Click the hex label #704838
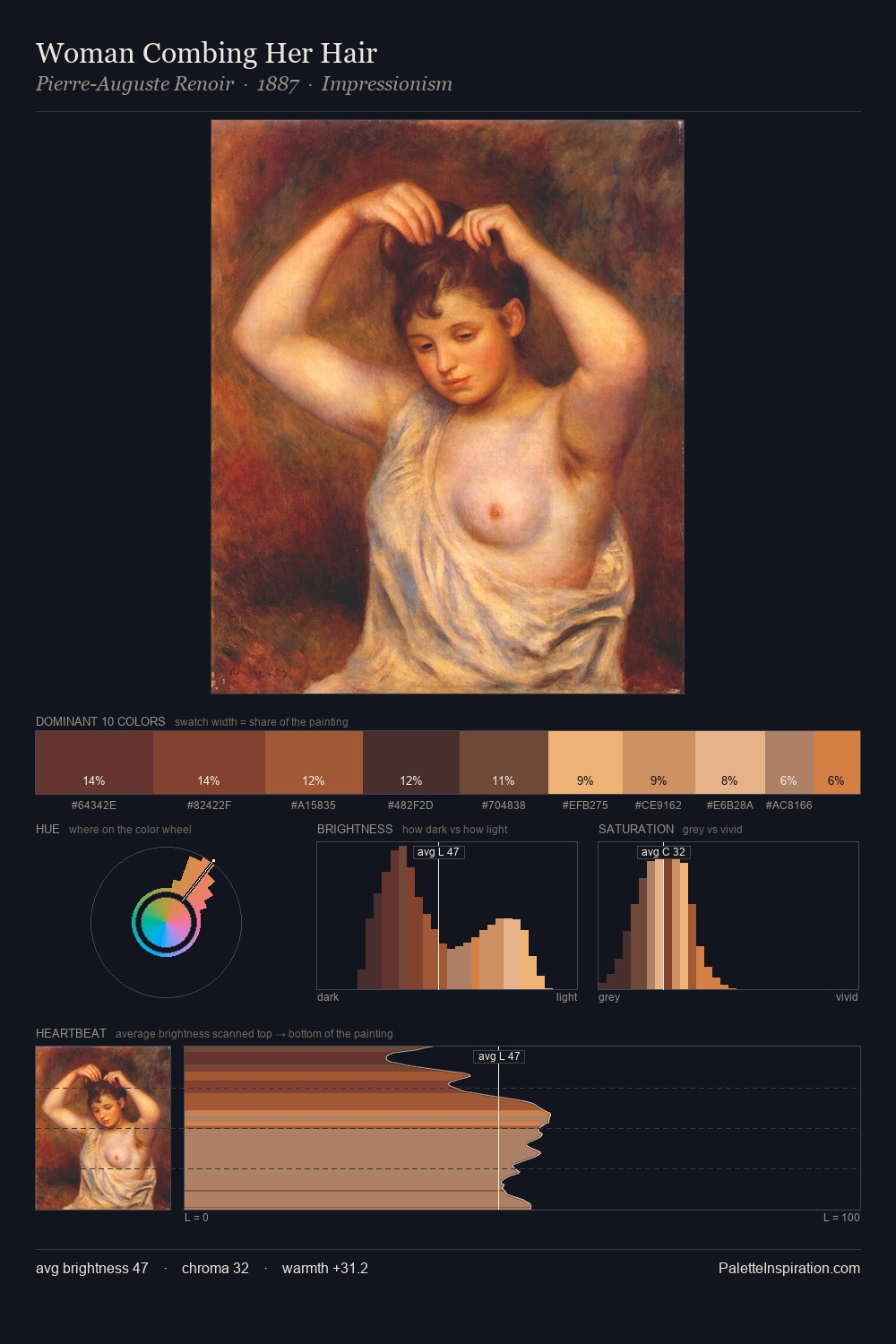896x1344 pixels. coord(504,806)
